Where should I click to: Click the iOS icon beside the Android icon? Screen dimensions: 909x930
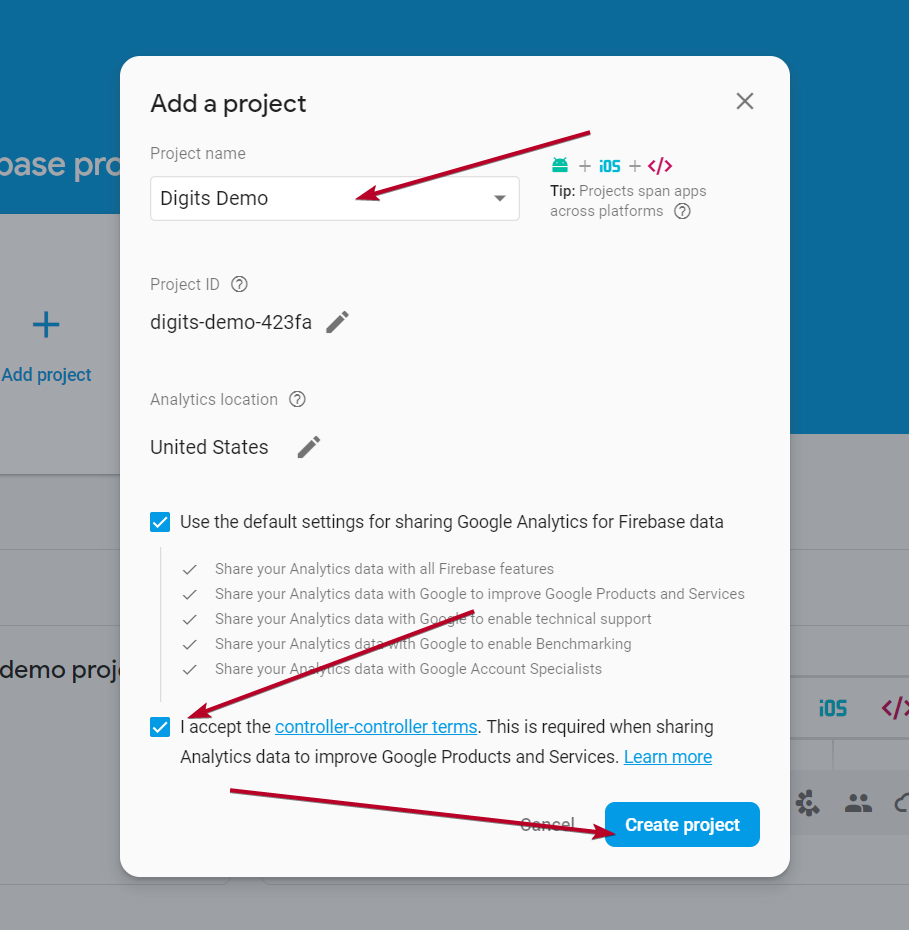pyautogui.click(x=609, y=166)
